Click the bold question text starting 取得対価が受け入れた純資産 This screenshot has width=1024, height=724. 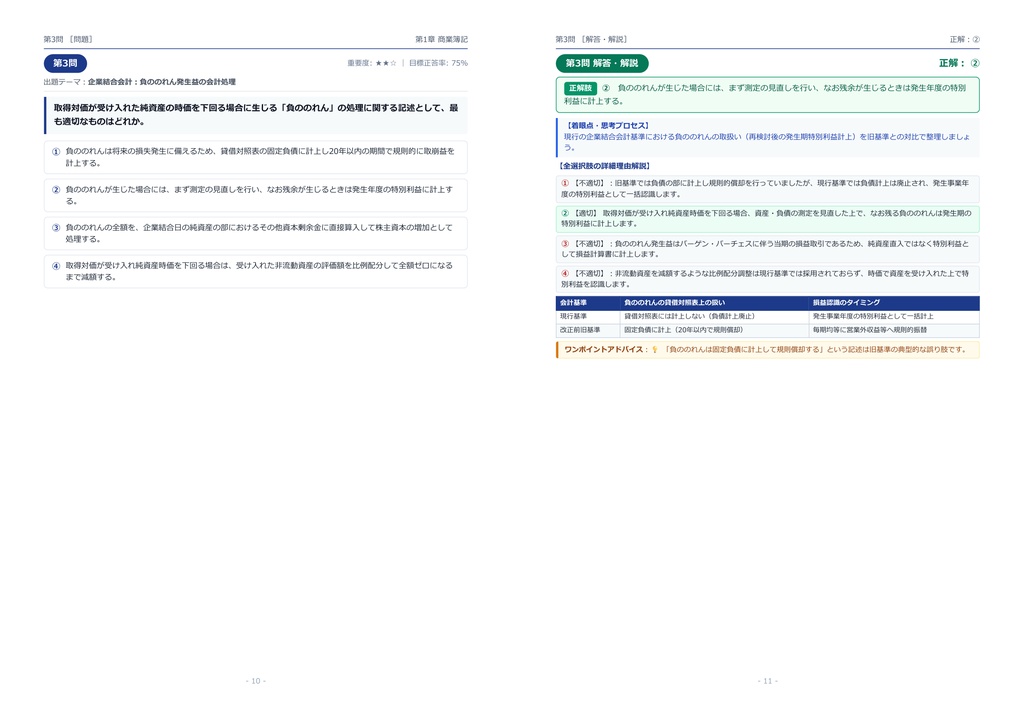pyautogui.click(x=256, y=114)
